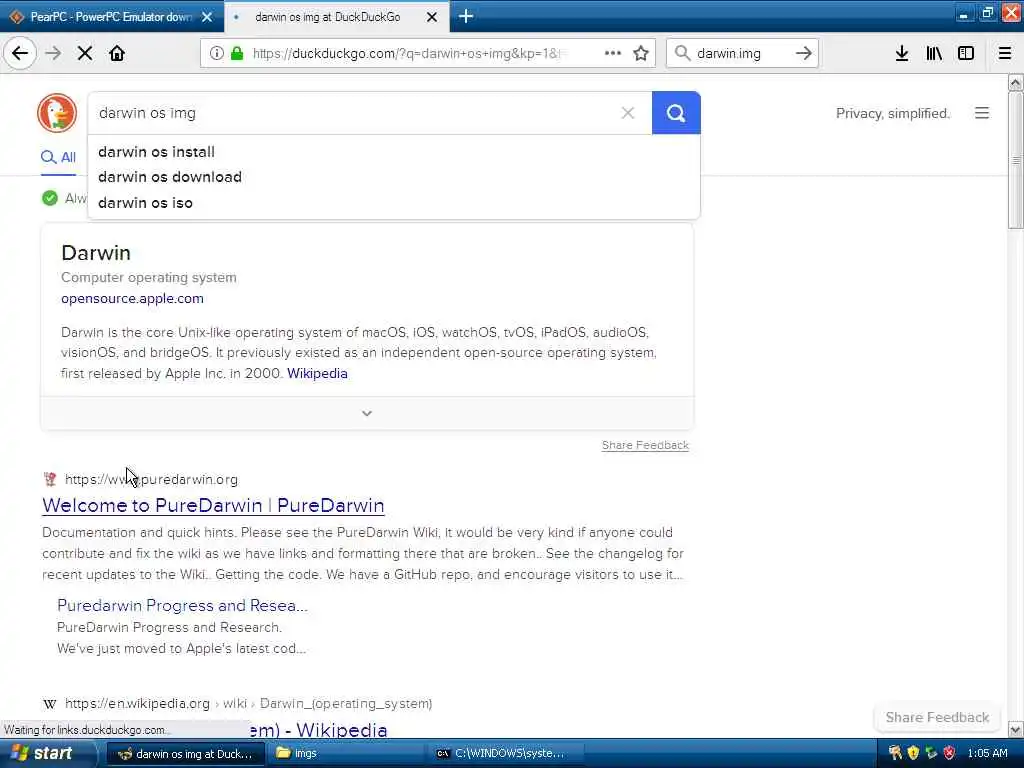
Task: Open a new tab with the plus button
Action: (x=466, y=16)
